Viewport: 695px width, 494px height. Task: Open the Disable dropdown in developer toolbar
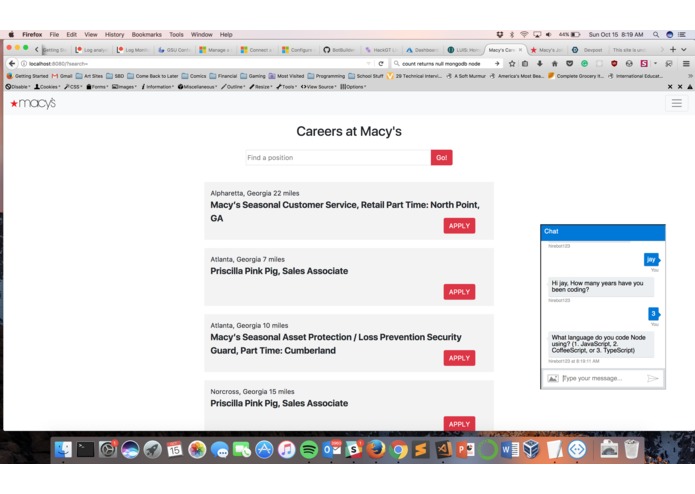(x=18, y=87)
